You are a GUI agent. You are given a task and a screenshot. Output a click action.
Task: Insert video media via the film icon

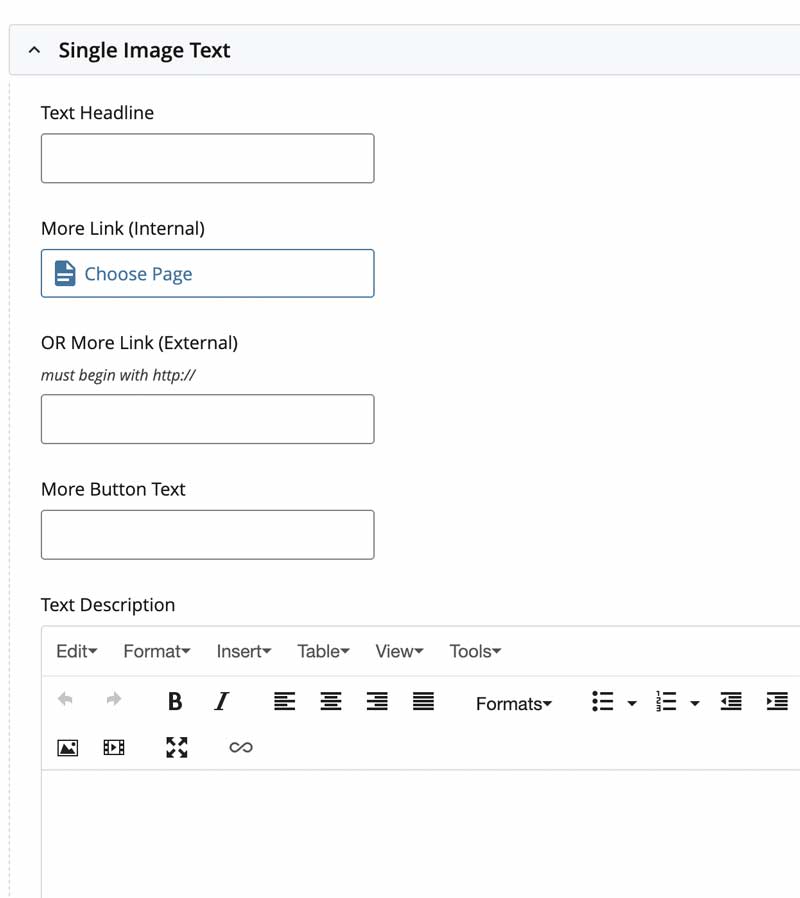point(114,747)
